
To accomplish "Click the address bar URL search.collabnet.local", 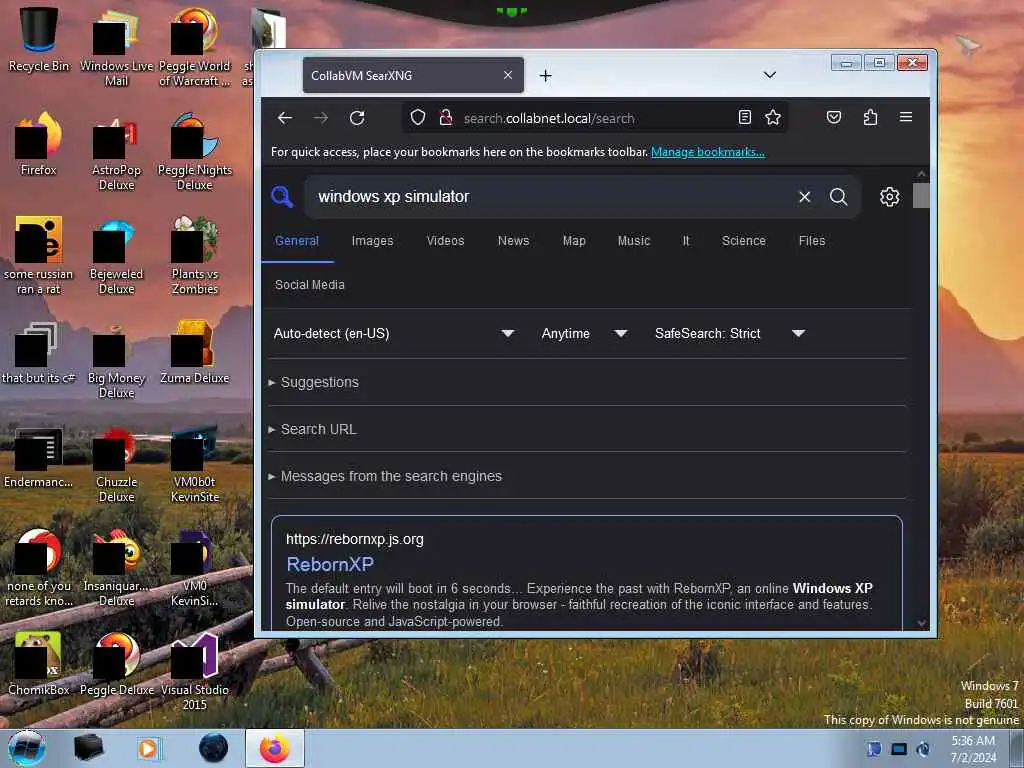I will coord(549,118).
